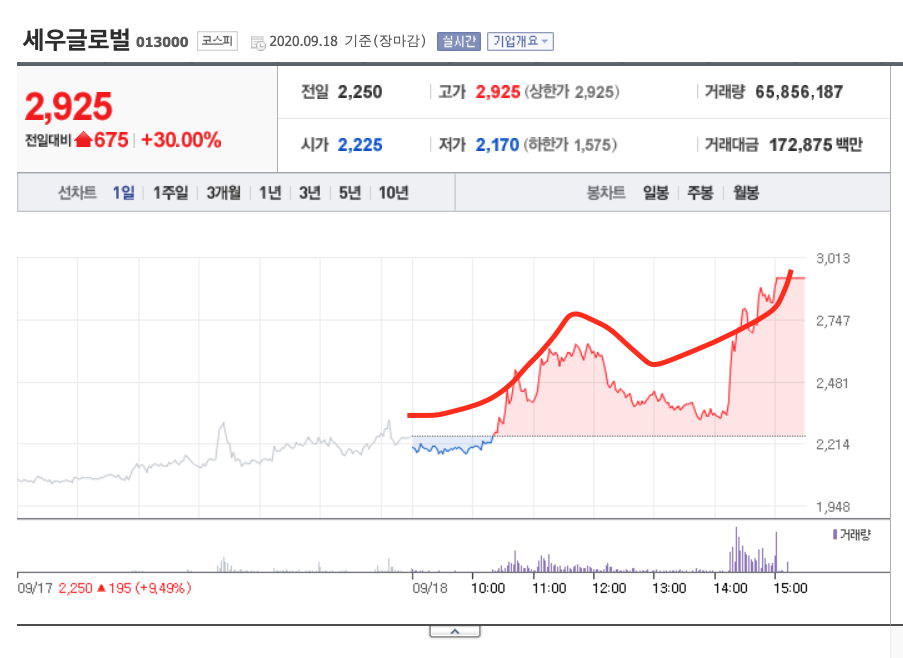The width and height of the screenshot is (903, 658).
Task: Select the 1주일 line chart tab
Action: [x=170, y=193]
